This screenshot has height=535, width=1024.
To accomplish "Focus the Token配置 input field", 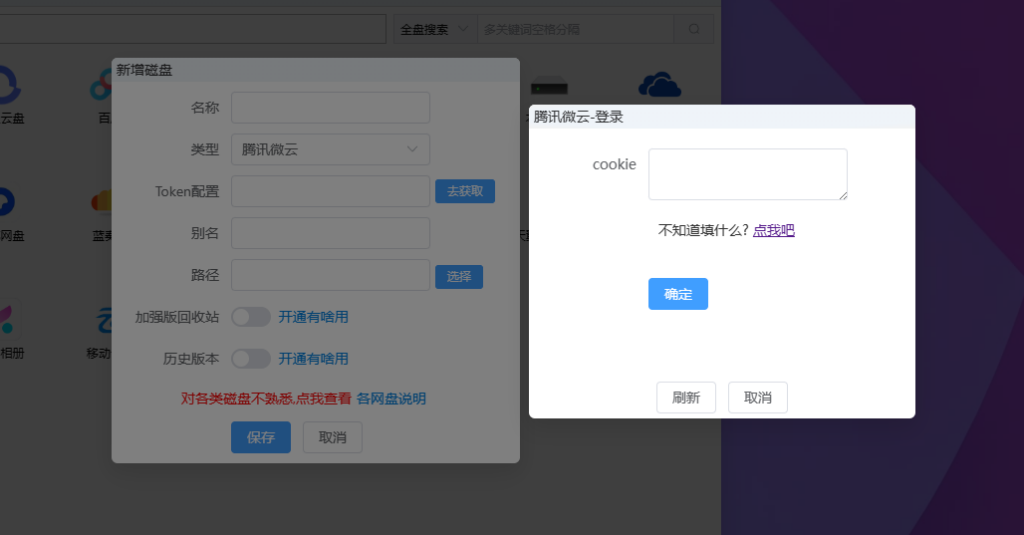I will (330, 191).
